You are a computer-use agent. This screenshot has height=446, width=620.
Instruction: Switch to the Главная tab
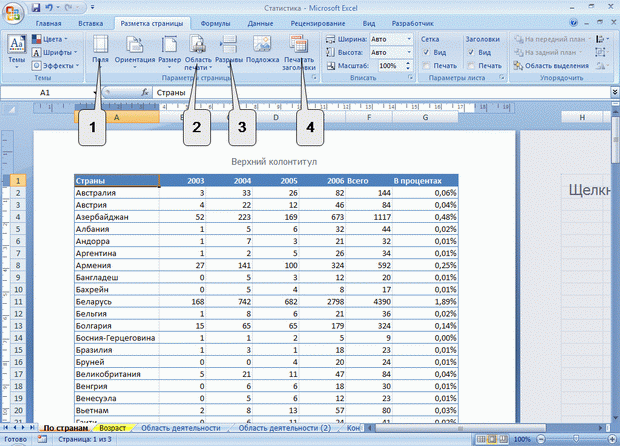pos(49,23)
